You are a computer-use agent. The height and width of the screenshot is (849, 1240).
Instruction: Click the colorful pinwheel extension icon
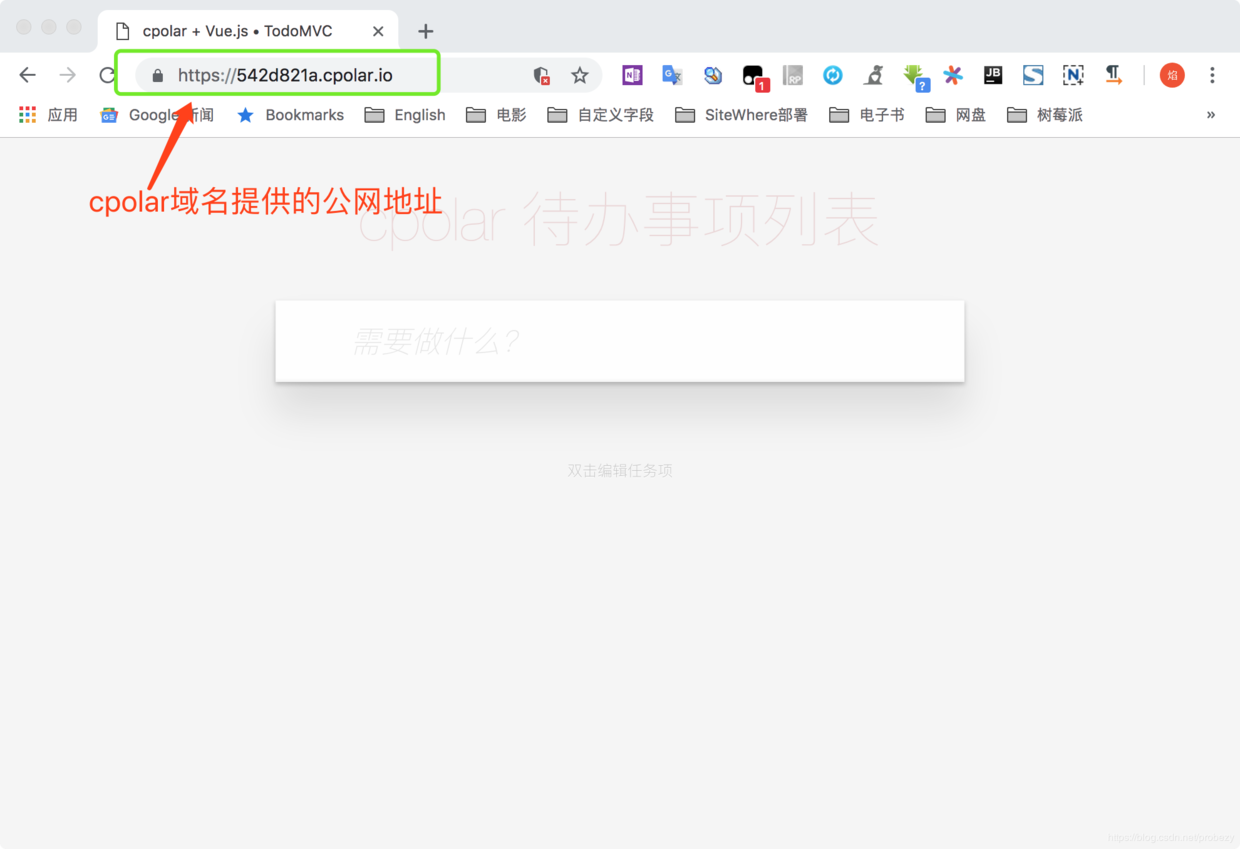point(953,75)
